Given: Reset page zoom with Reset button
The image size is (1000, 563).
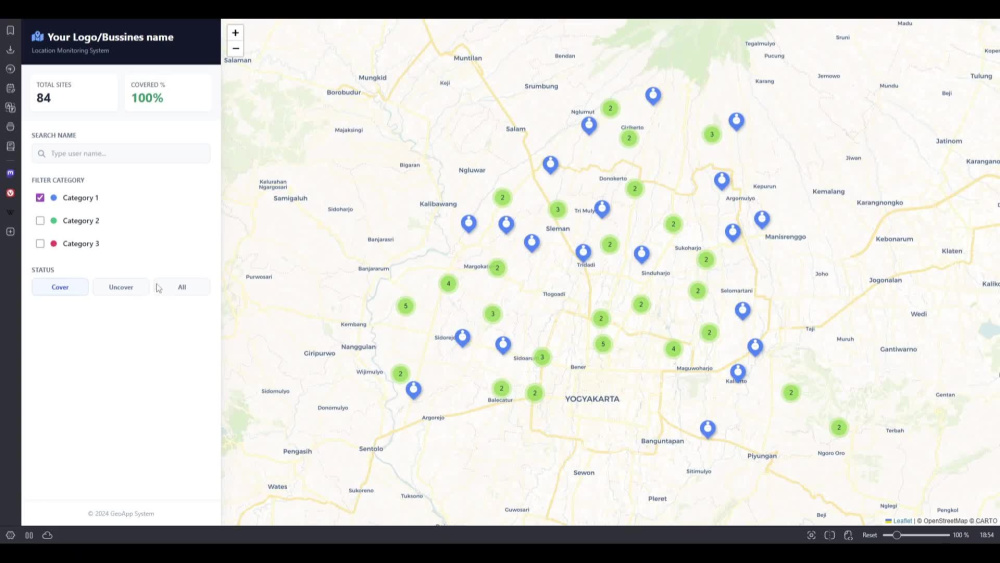Looking at the screenshot, I should tap(869, 535).
